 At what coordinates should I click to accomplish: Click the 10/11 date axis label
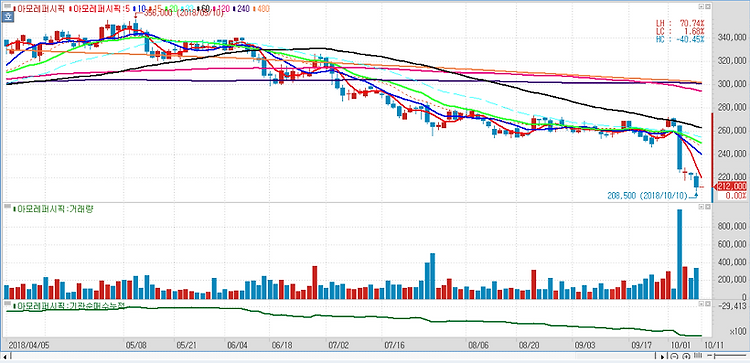point(714,345)
